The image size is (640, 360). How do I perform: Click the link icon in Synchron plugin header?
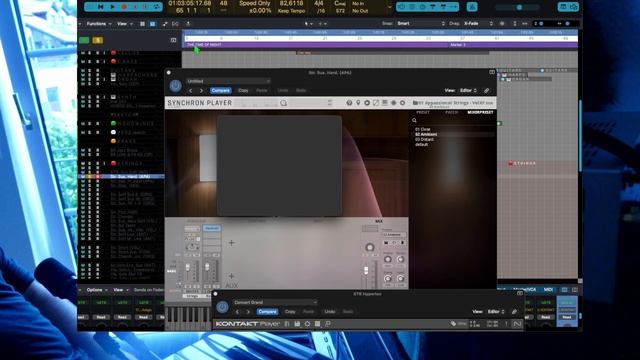tap(487, 91)
